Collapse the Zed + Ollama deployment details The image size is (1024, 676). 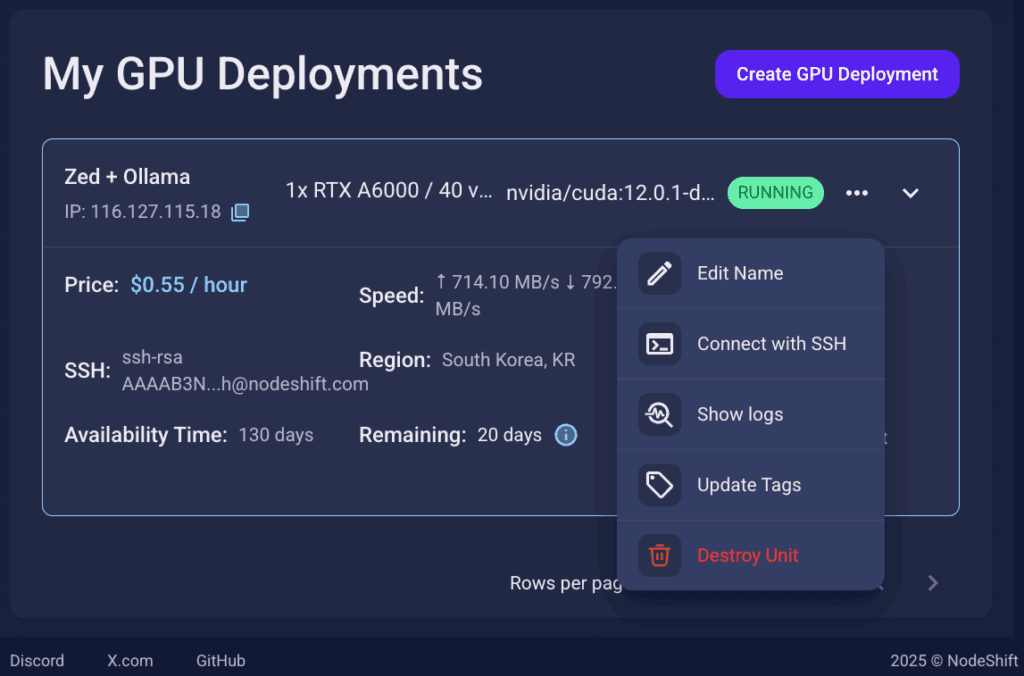pos(910,193)
